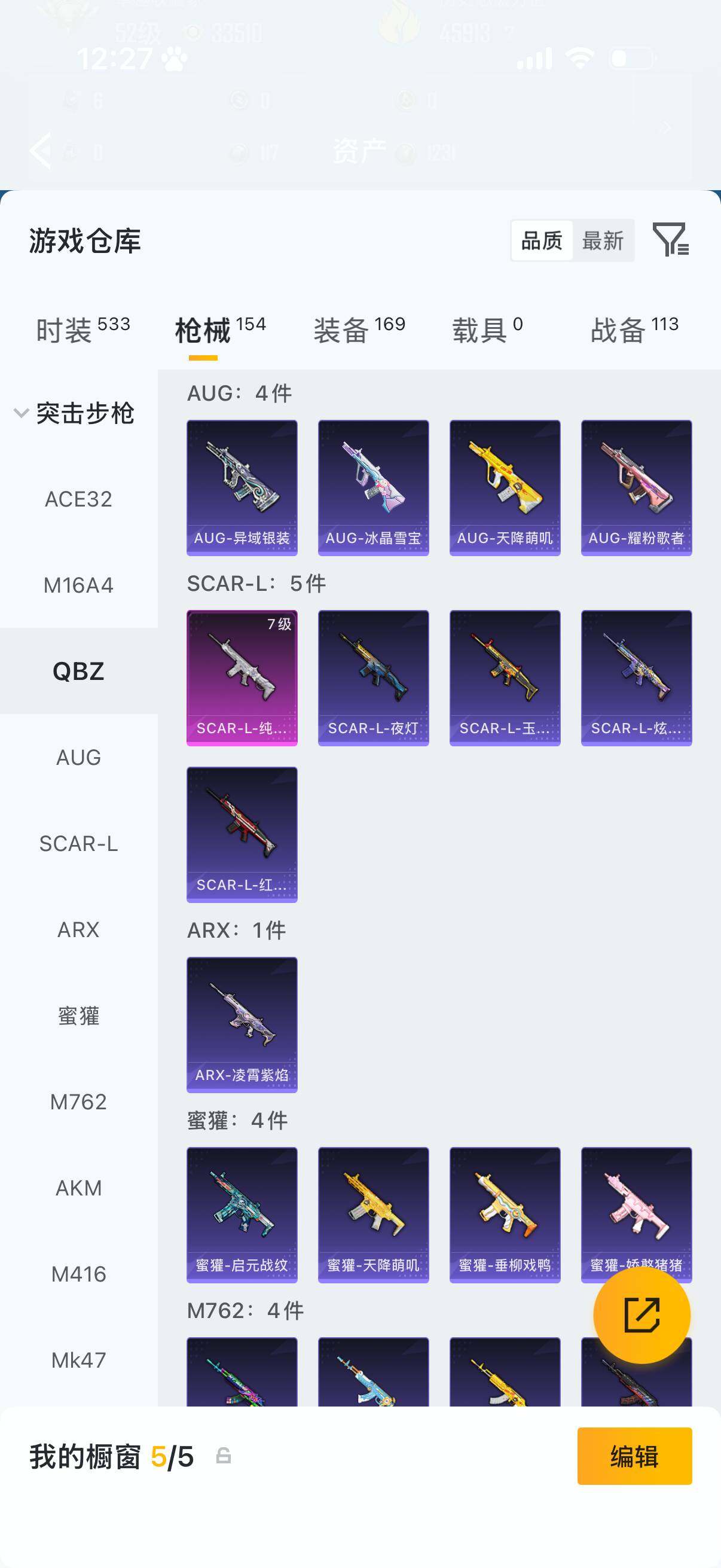Viewport: 721px width, 1568px height.
Task: Select SCAR-L in the weapon sidebar
Action: coord(78,843)
